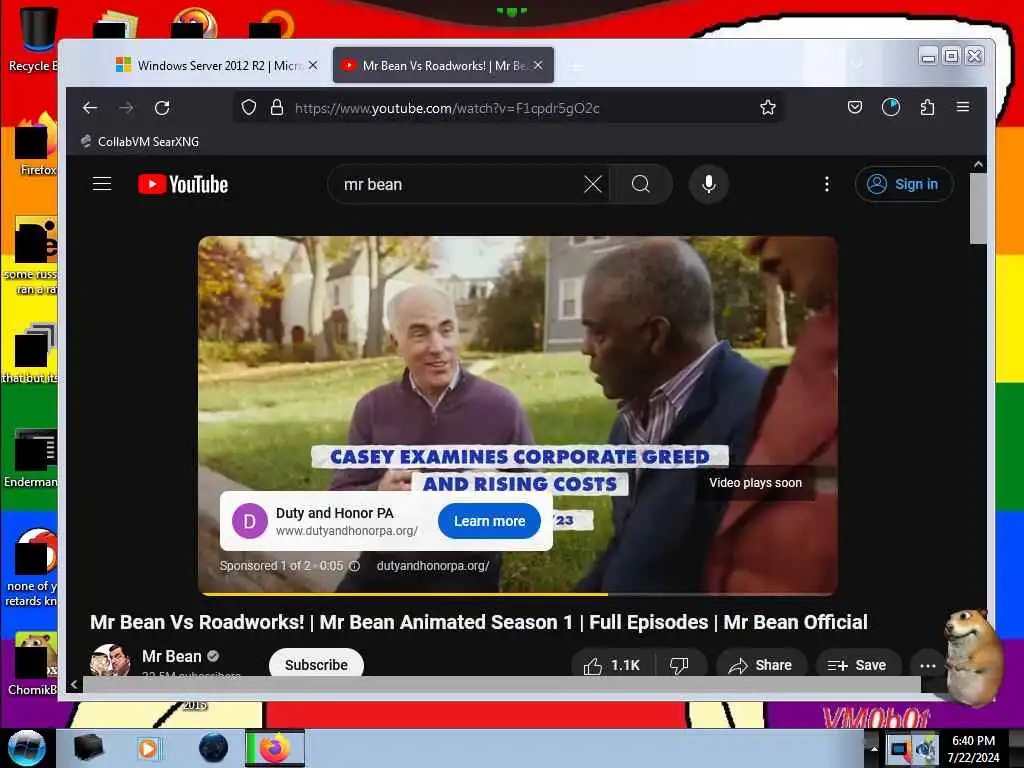This screenshot has width=1024, height=768.
Task: Subscribe to the Mr Bean channel
Action: click(316, 664)
